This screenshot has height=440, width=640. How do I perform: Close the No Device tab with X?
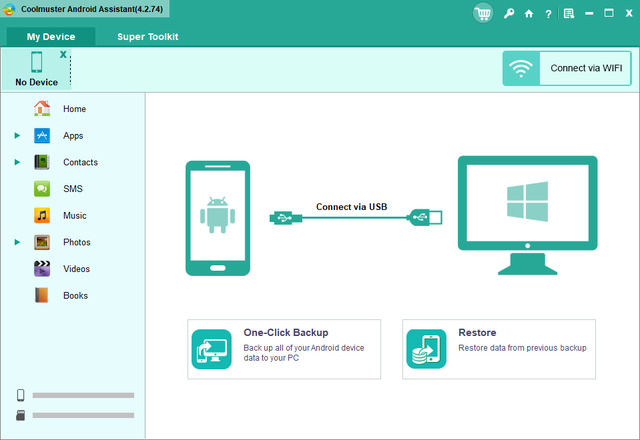[x=63, y=54]
